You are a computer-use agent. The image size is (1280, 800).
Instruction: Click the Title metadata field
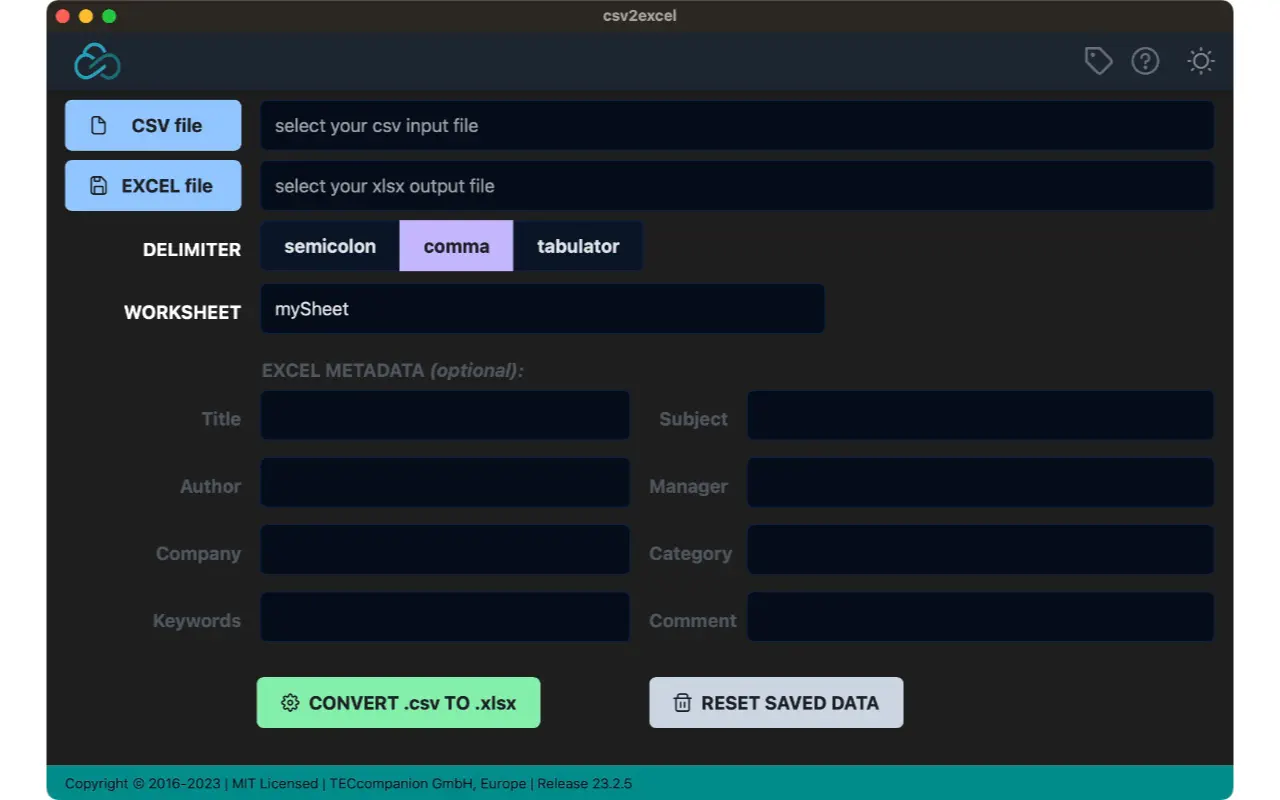444,414
